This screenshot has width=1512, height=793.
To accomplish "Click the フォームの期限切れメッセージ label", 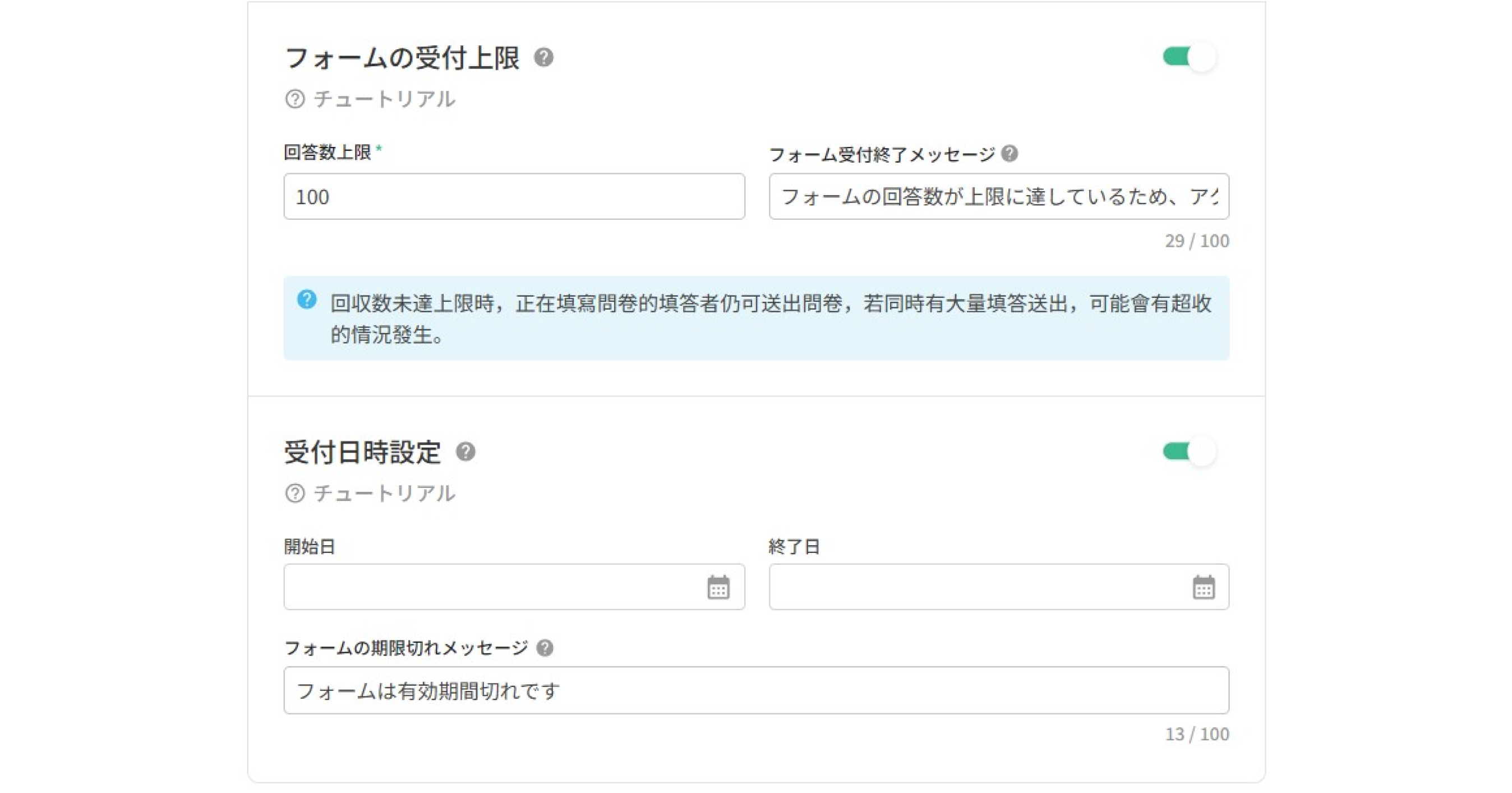I will tap(406, 648).
